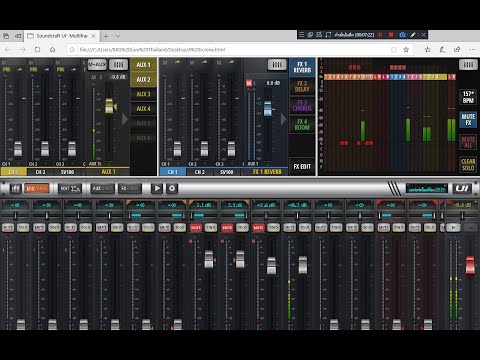The image size is (480, 360).
Task: Open the share icon in browser
Action: 457,50
